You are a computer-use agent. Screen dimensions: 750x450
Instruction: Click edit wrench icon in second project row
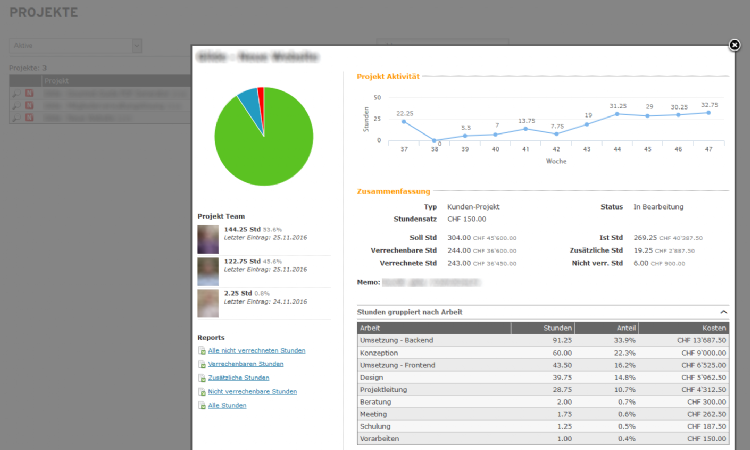15,106
